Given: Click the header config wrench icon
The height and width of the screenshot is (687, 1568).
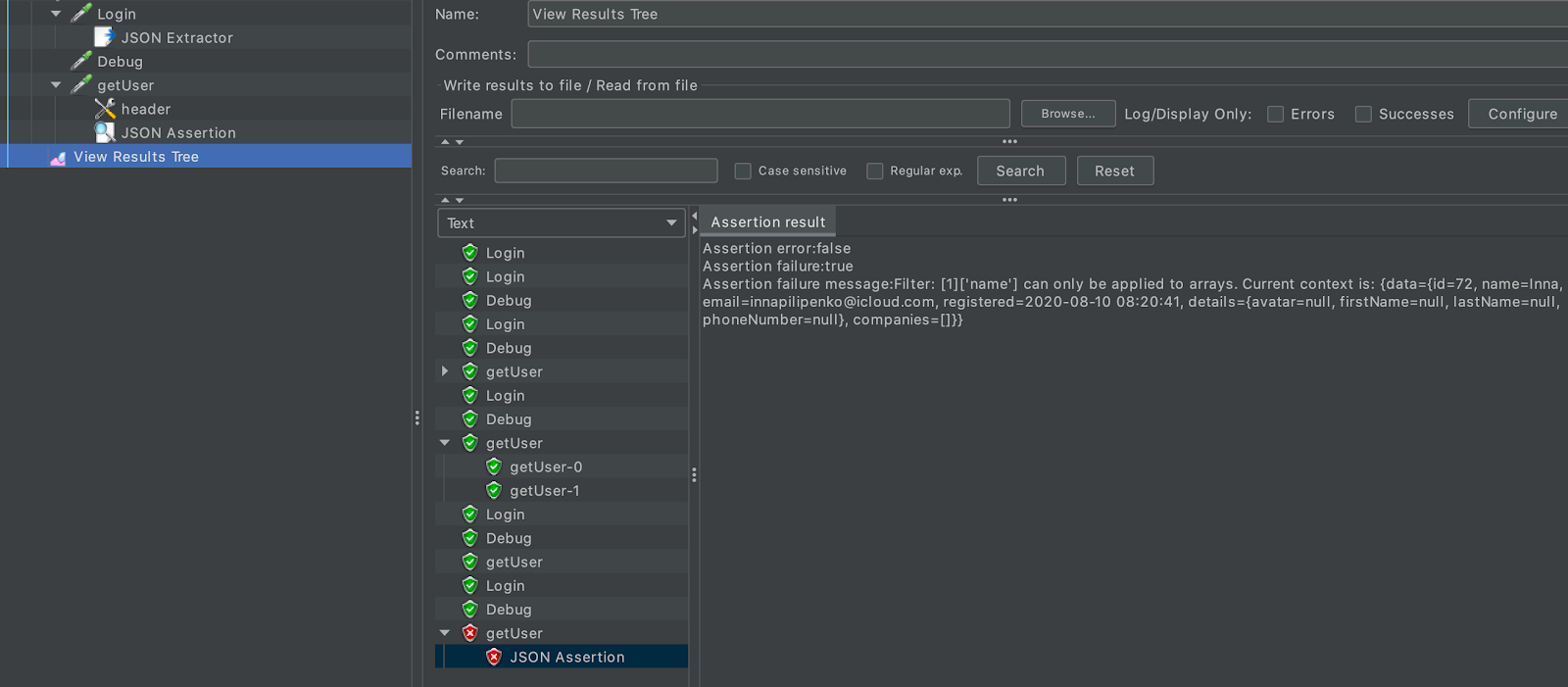Looking at the screenshot, I should point(105,109).
